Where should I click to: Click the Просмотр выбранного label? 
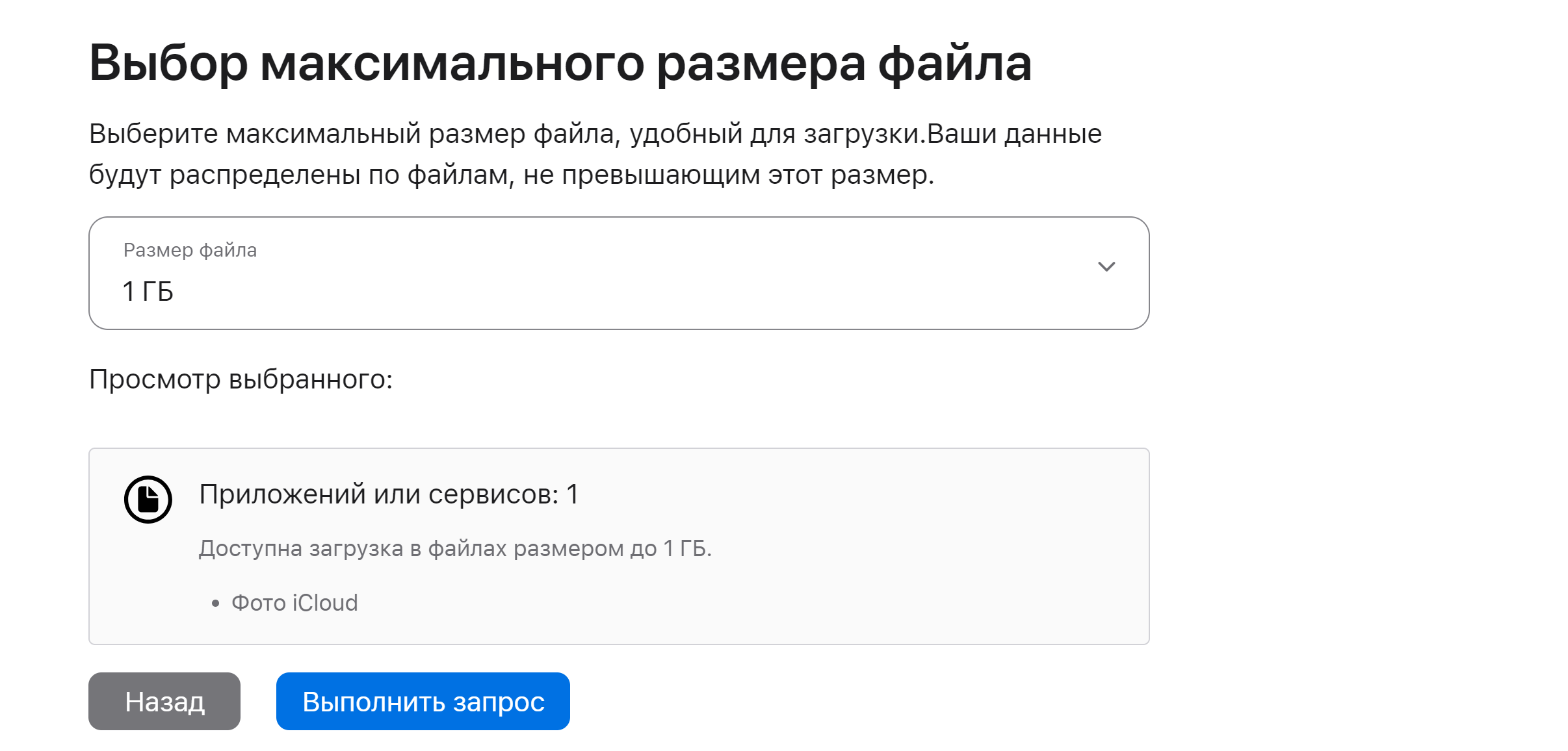pyautogui.click(x=241, y=379)
